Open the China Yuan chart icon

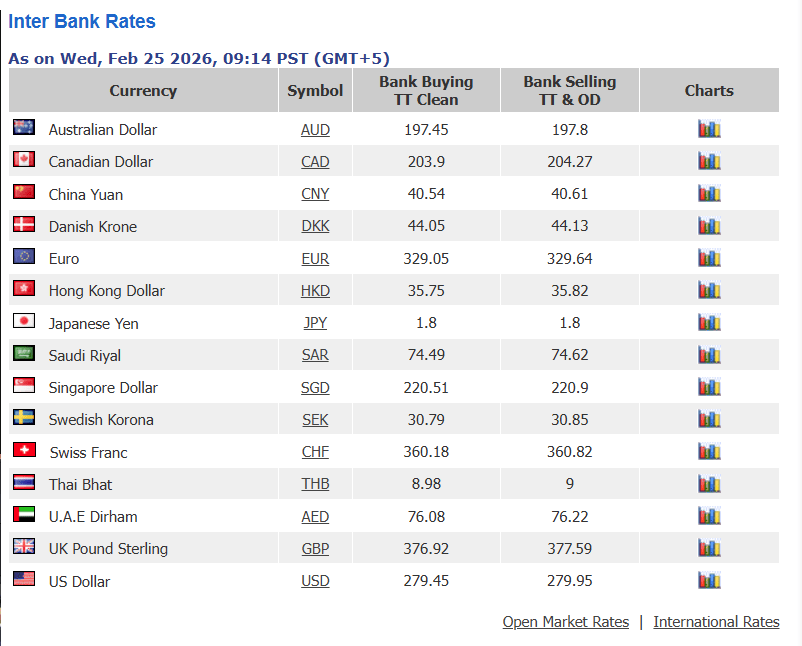709,193
